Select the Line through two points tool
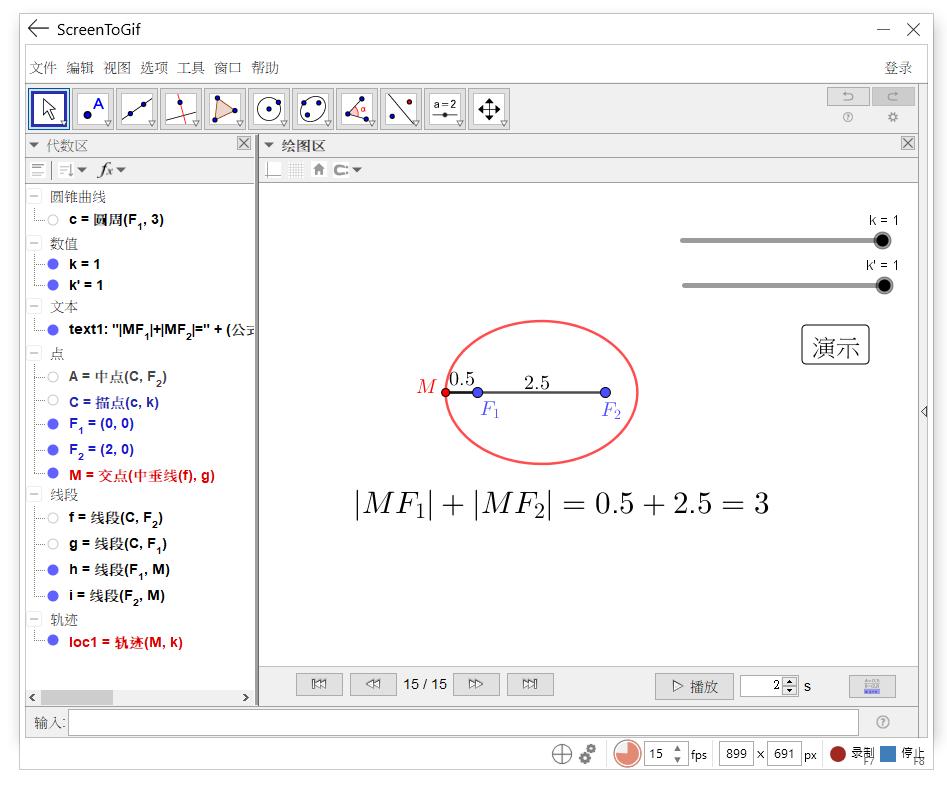 pyautogui.click(x=137, y=108)
